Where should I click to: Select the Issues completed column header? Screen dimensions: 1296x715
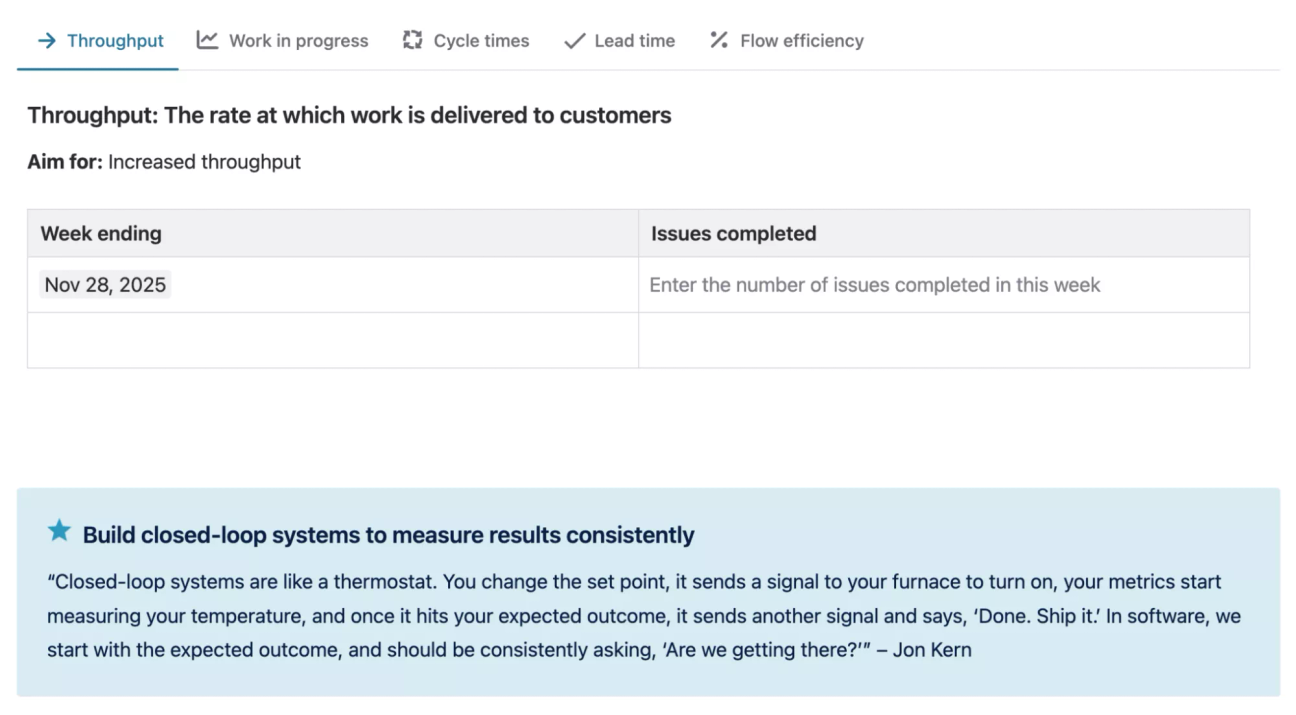pos(732,232)
